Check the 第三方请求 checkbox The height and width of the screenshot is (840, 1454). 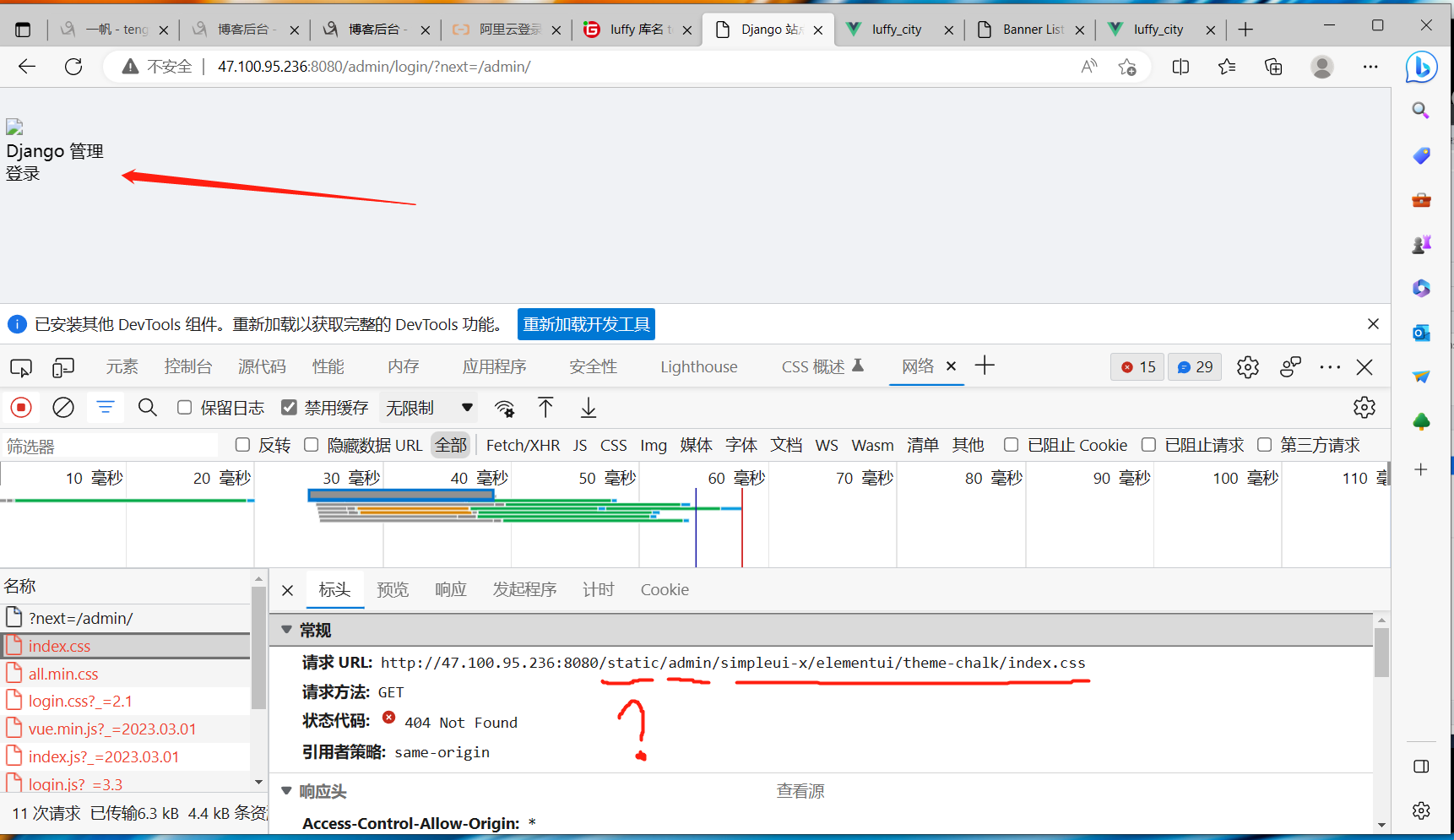pos(1264,445)
